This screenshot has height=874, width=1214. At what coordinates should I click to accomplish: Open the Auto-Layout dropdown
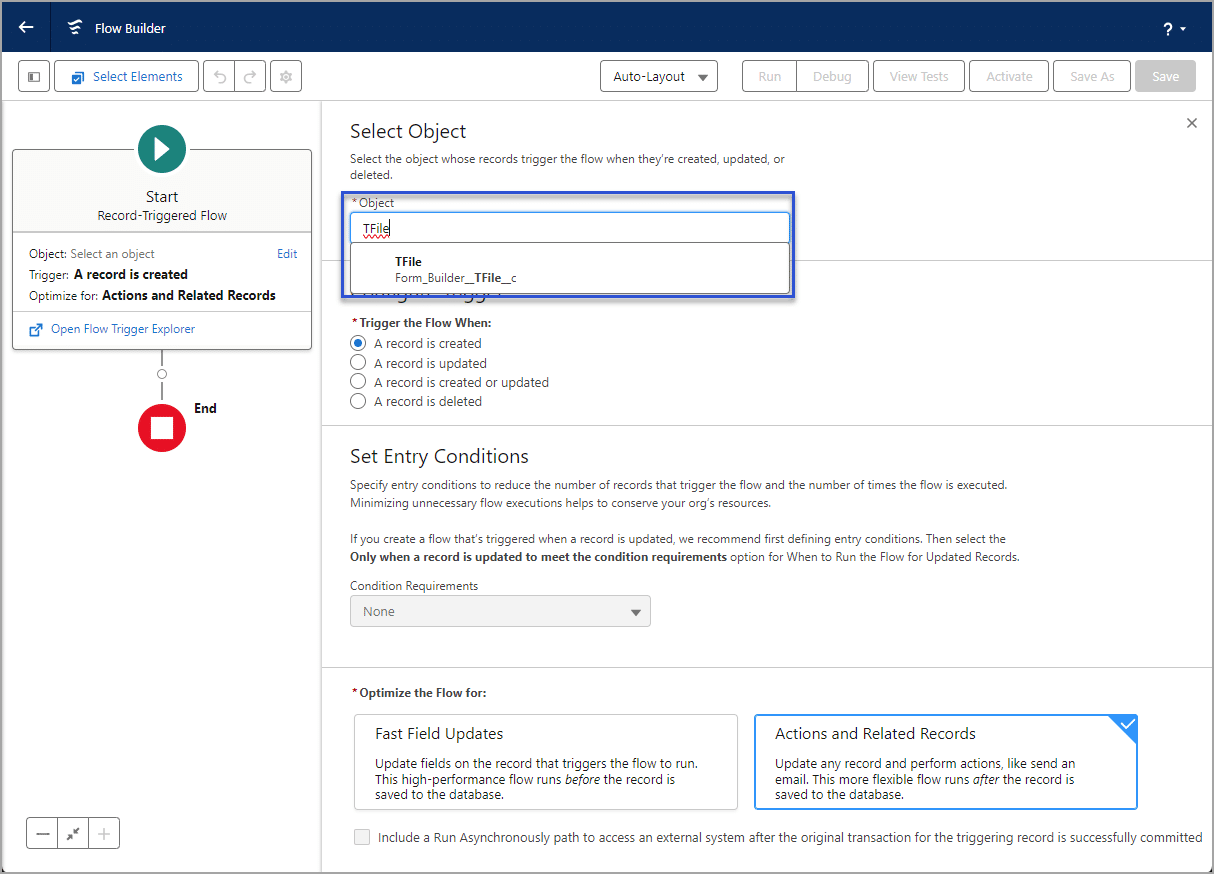point(658,75)
